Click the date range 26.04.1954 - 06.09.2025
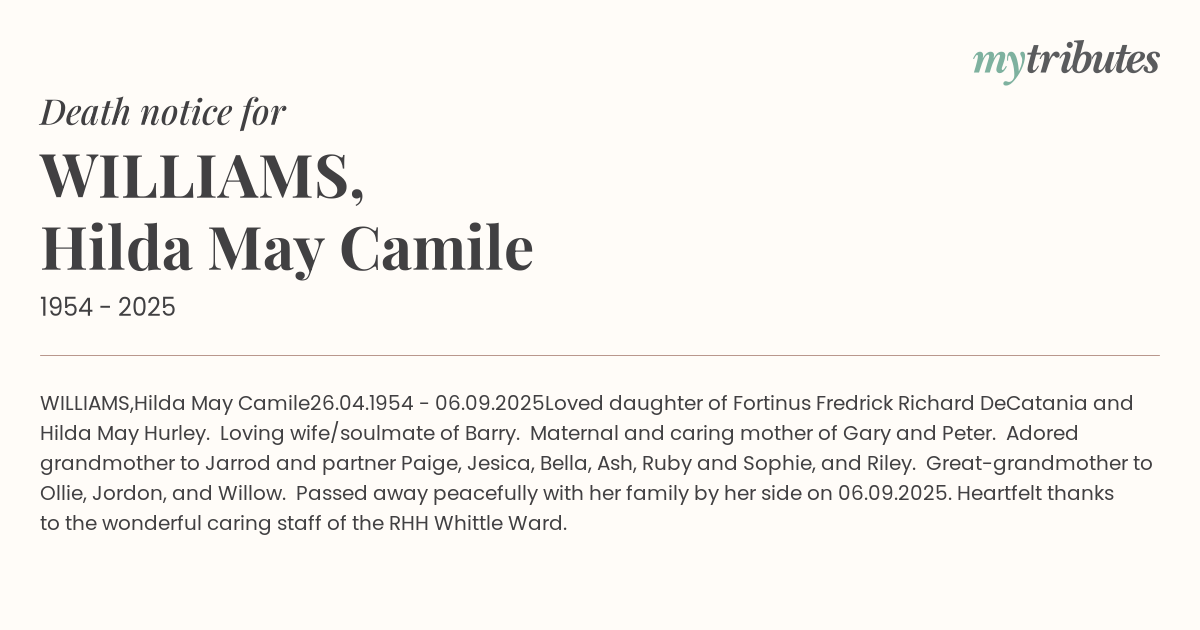 click(427, 404)
